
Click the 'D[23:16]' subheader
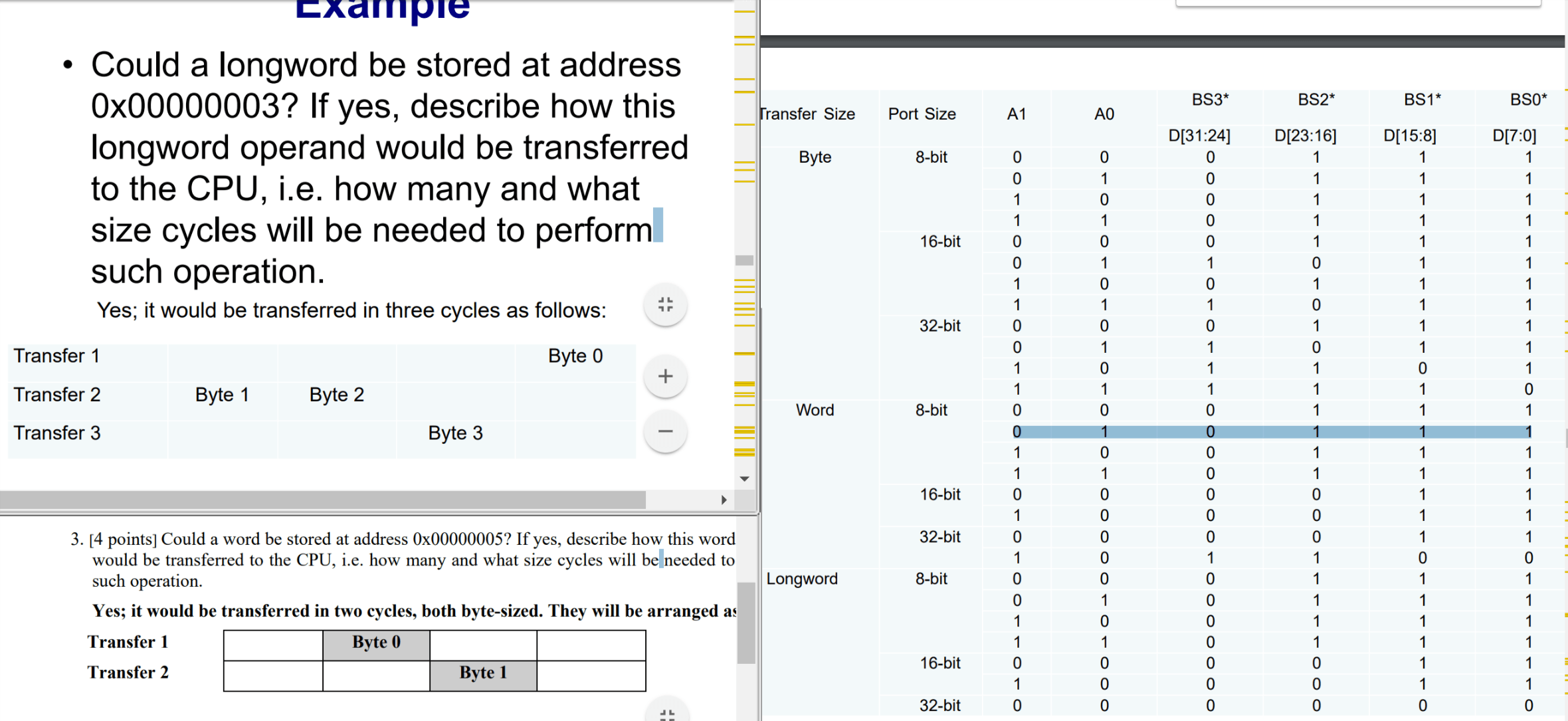point(1306,136)
